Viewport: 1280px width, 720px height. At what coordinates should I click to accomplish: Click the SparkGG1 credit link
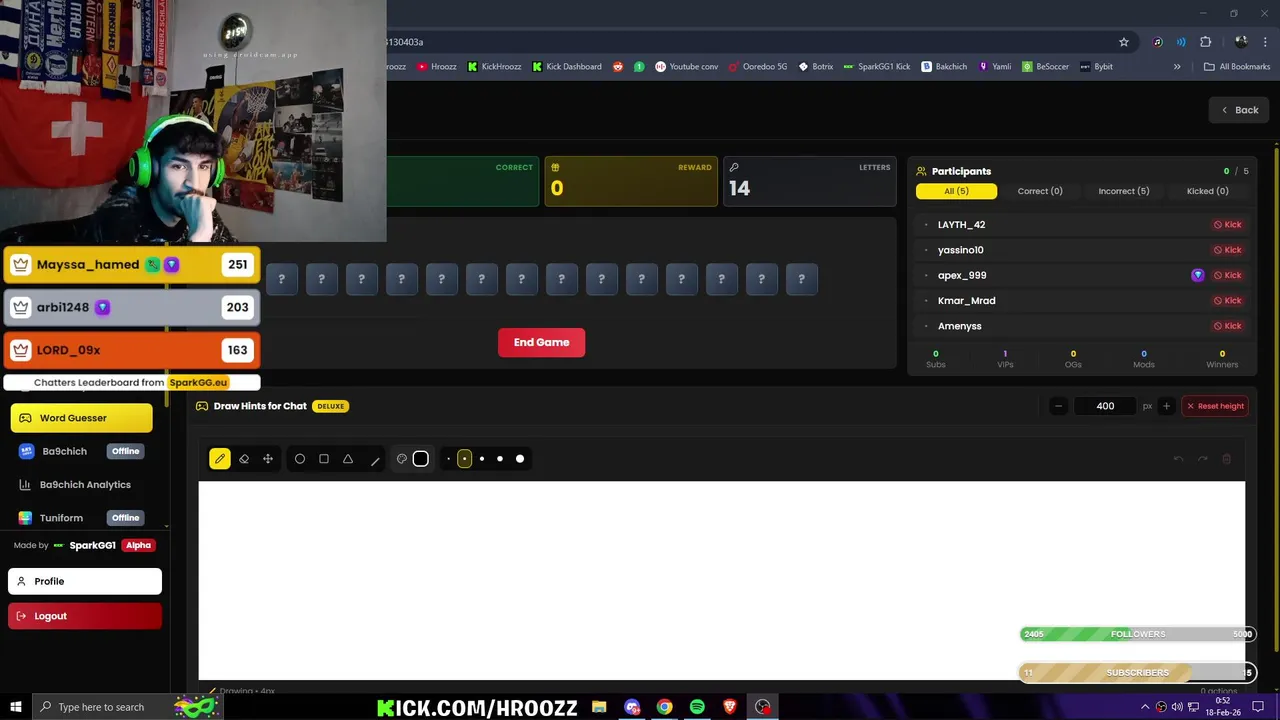click(x=92, y=545)
